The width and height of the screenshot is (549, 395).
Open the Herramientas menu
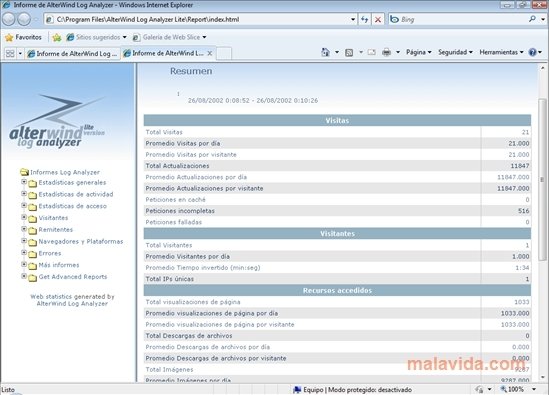501,52
